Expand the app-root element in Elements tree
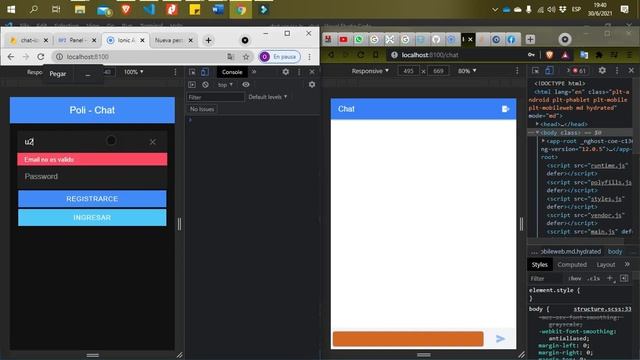This screenshot has height=360, width=640. pyautogui.click(x=543, y=140)
